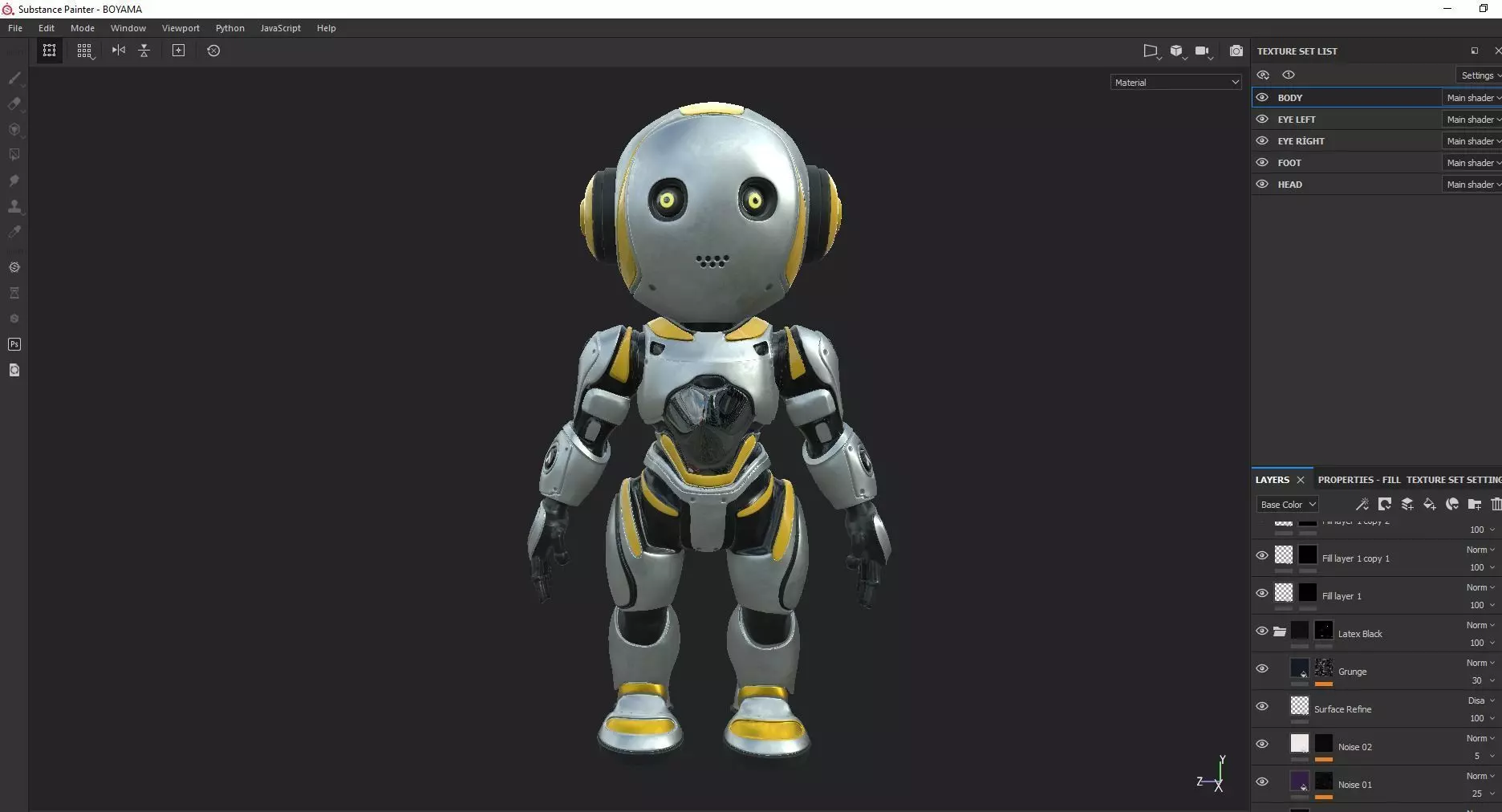Delete the selected layer with trash icon
Screen dimensions: 1502x812
[x=1496, y=504]
